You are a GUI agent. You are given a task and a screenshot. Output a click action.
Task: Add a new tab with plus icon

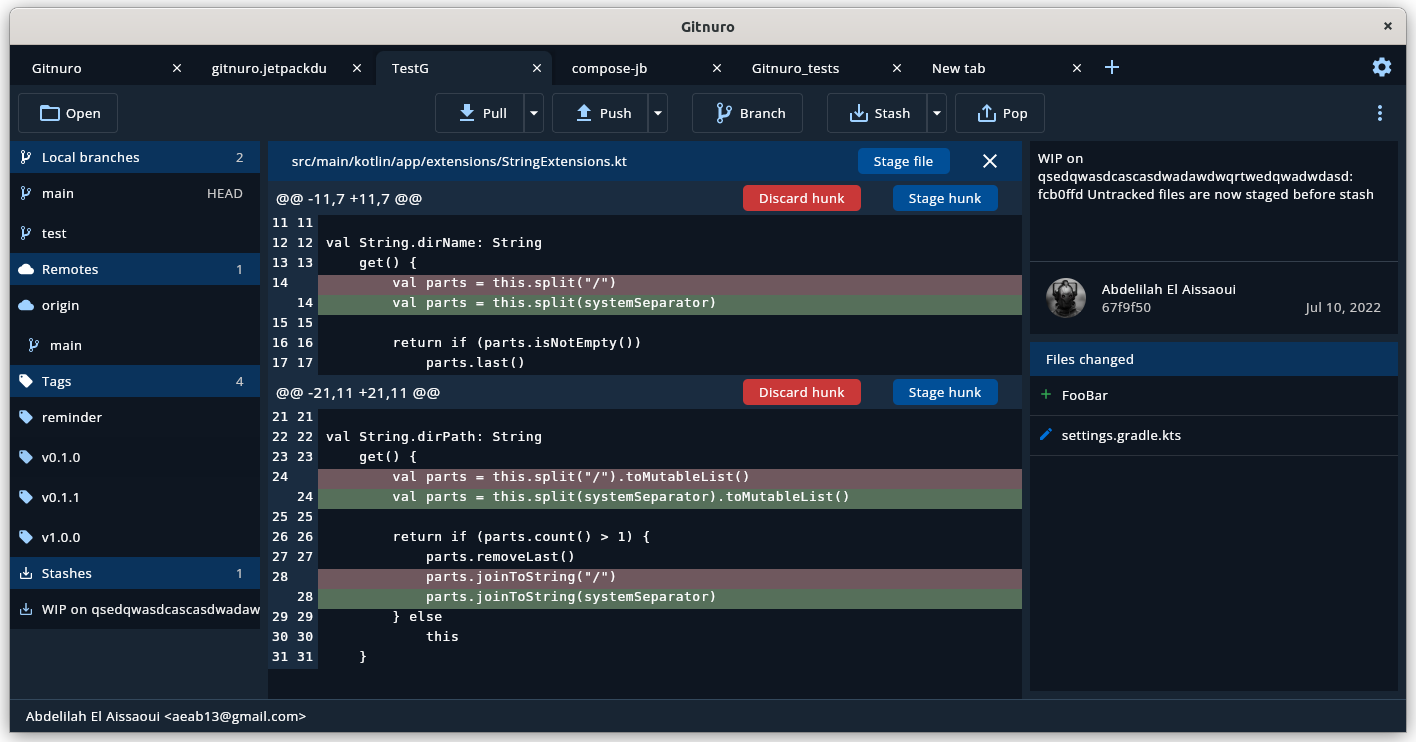[1112, 67]
